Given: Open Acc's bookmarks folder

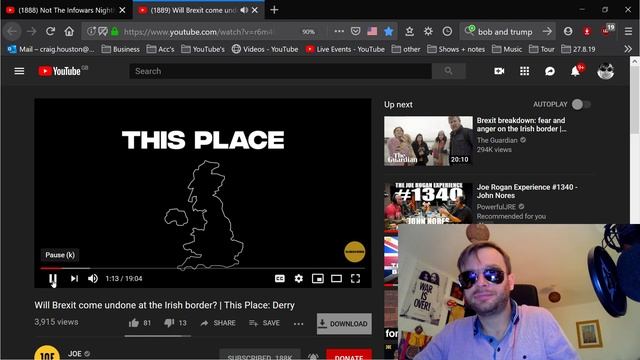Looking at the screenshot, I should [160, 49].
